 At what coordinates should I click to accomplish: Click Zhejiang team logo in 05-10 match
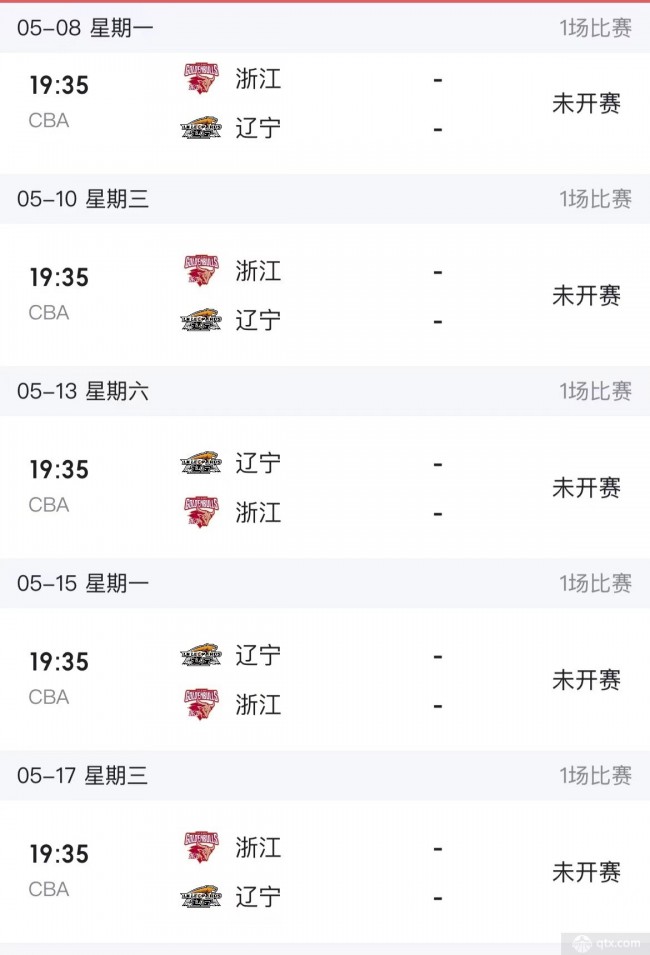[201, 270]
